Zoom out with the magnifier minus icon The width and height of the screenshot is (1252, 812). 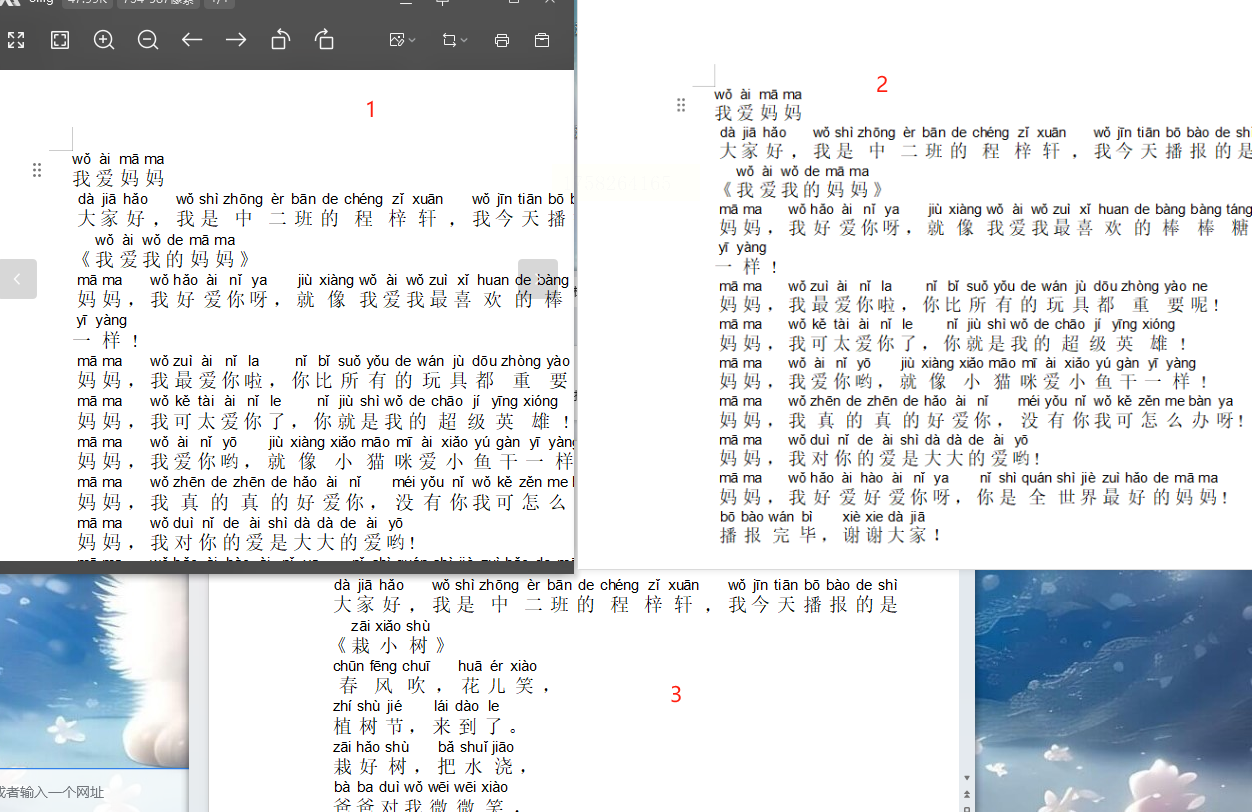148,40
